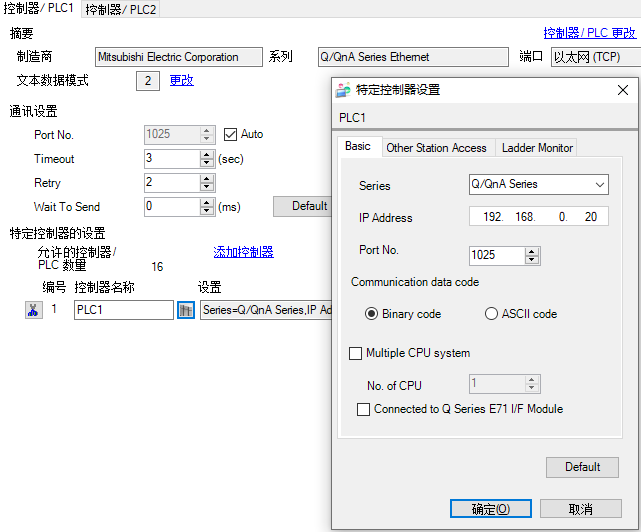The width and height of the screenshot is (641, 532).
Task: Toggle the Auto port checkbox
Action: [x=231, y=134]
